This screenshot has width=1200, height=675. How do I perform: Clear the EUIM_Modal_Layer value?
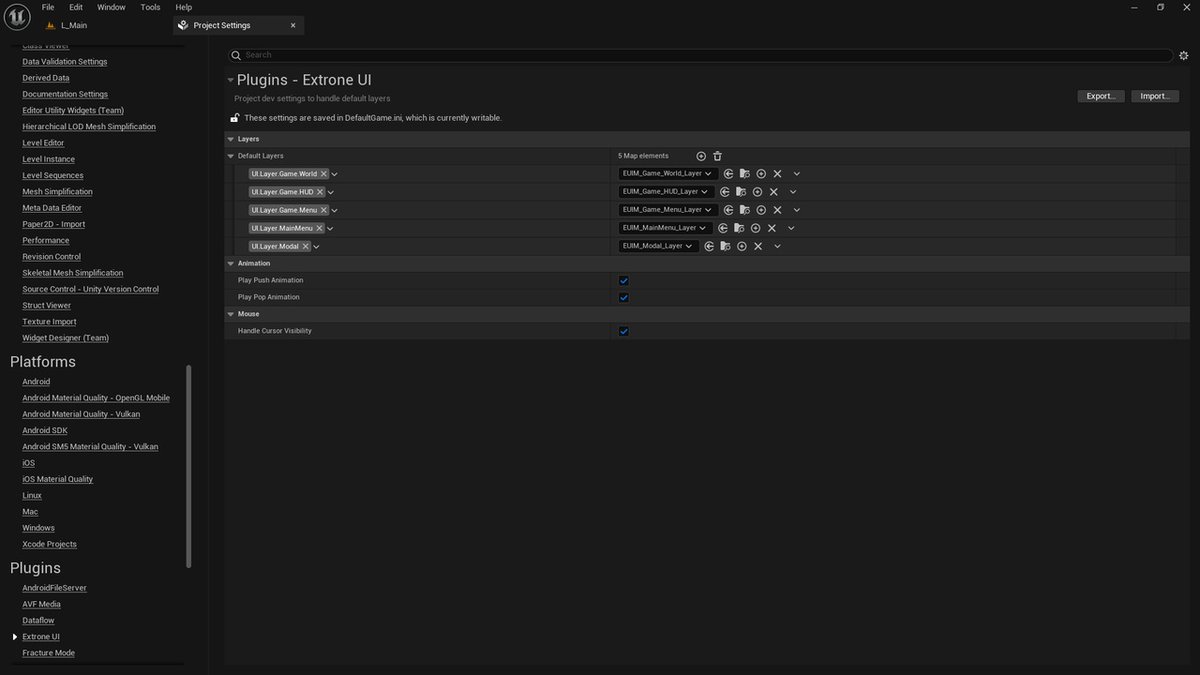(x=757, y=246)
